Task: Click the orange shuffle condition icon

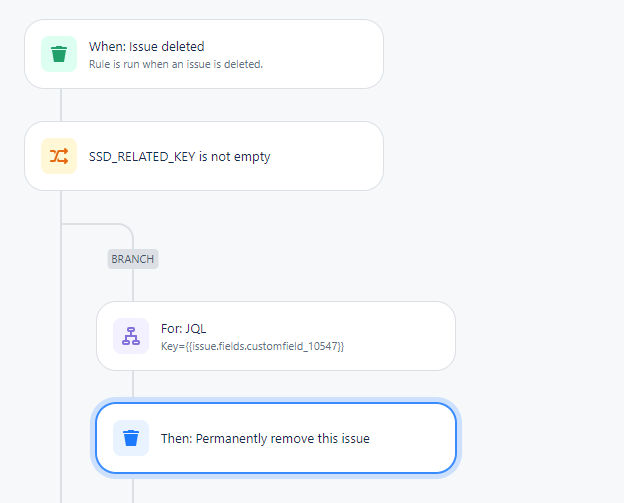Action: click(59, 156)
